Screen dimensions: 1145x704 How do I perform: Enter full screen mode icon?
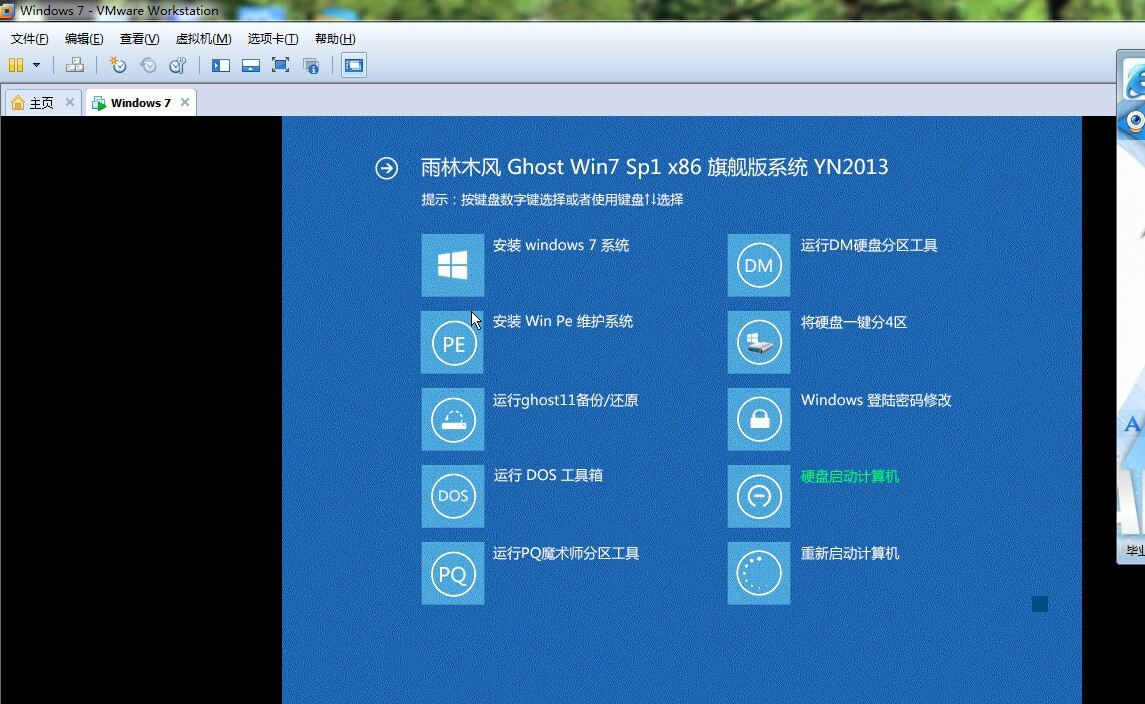pos(280,65)
